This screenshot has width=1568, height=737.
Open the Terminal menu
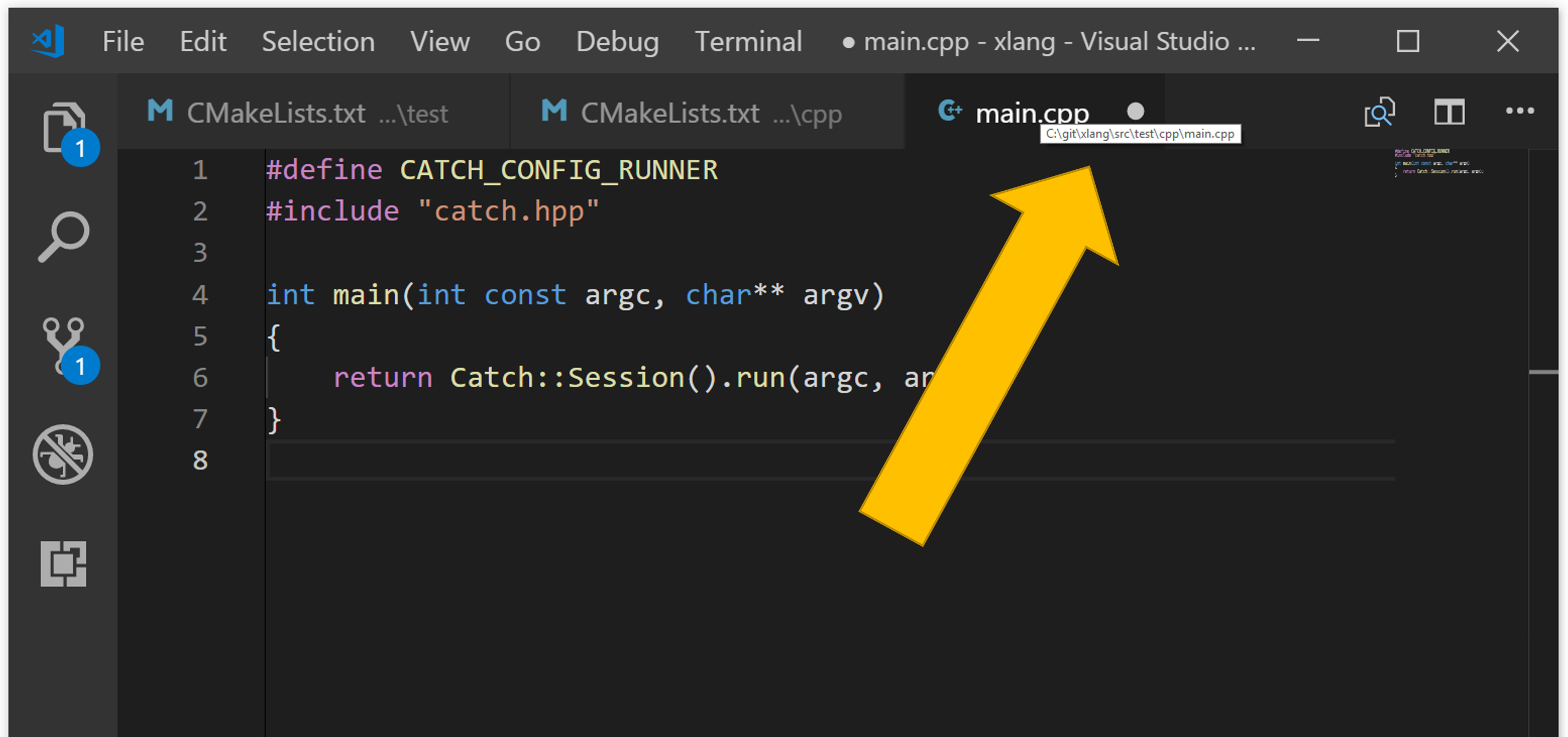(x=749, y=41)
